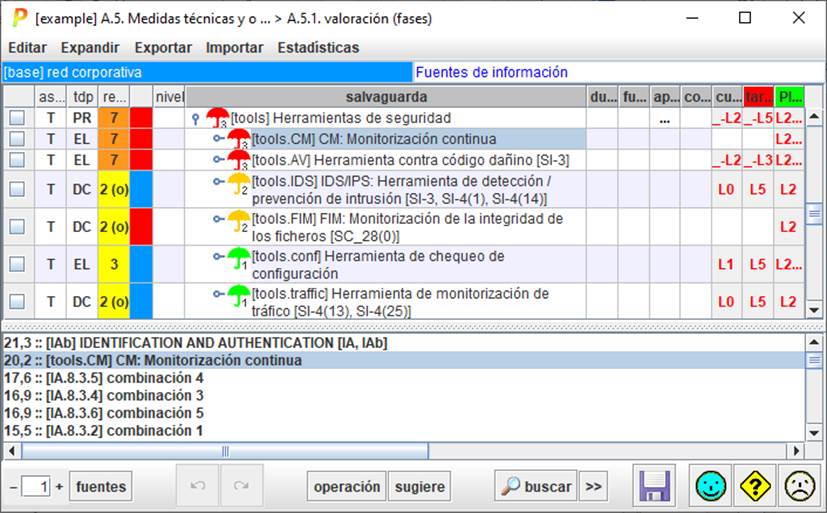
Task: Click the blue happy face icon
Action: [x=713, y=487]
